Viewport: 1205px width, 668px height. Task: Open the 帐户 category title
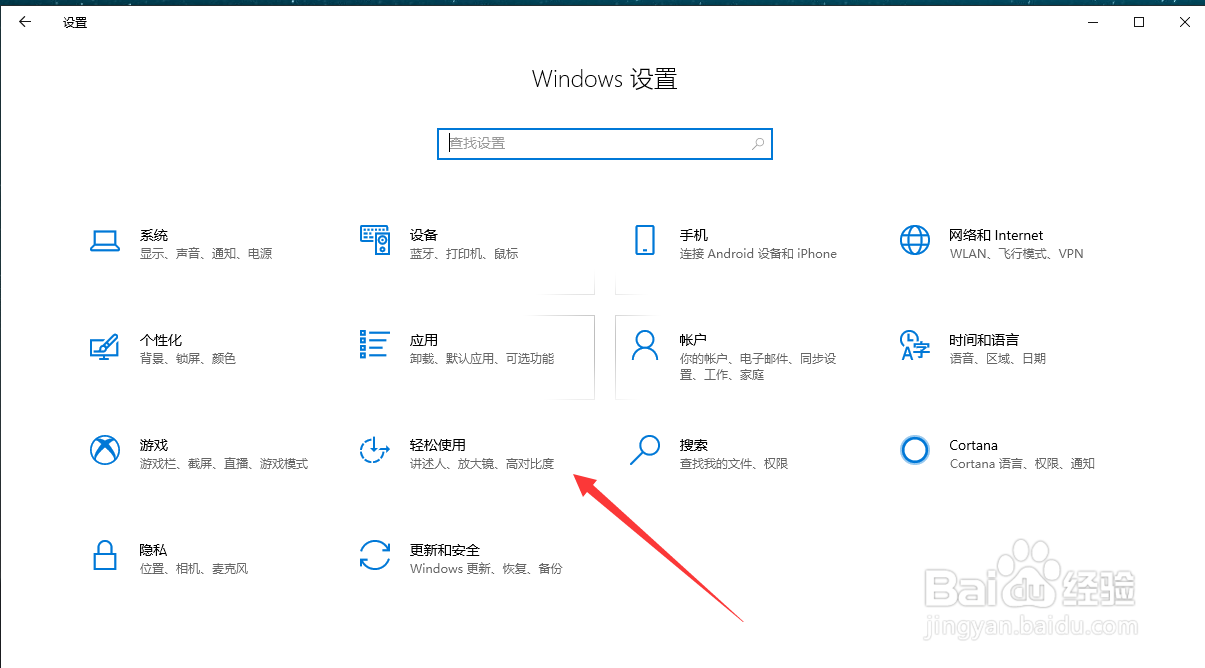click(x=694, y=340)
